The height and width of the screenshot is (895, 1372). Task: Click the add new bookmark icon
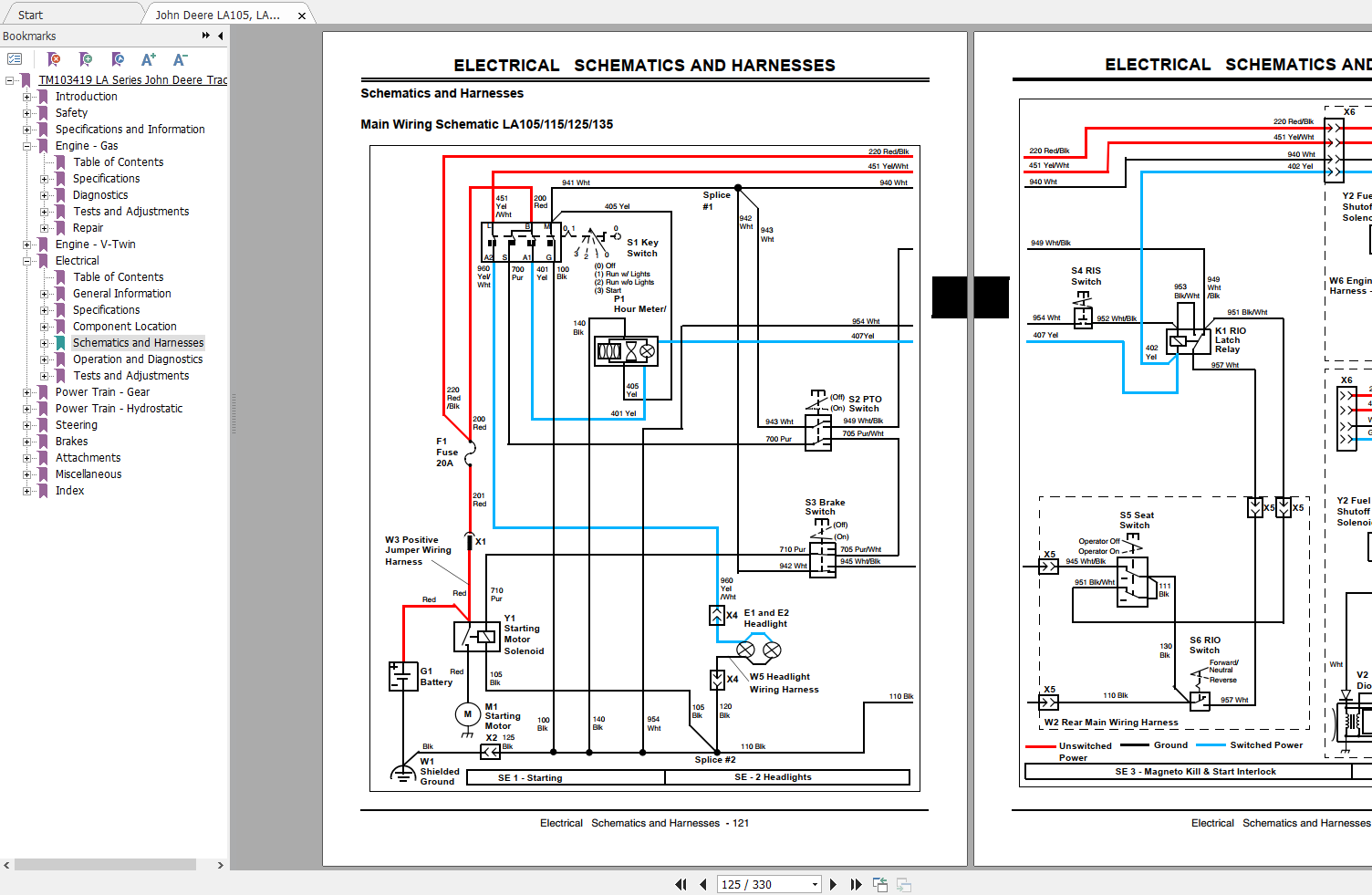(86, 59)
